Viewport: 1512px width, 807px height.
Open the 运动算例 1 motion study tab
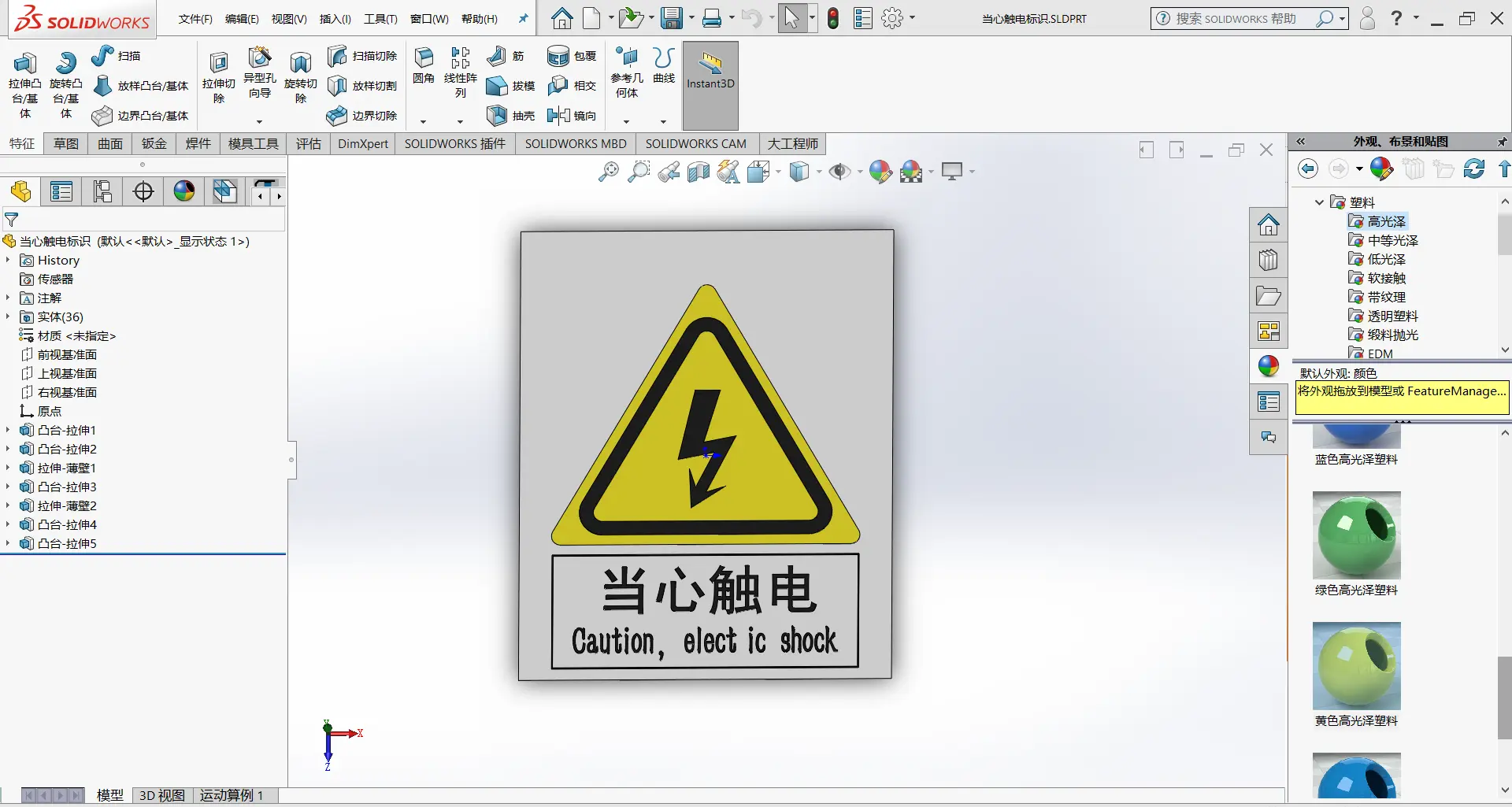tap(231, 795)
